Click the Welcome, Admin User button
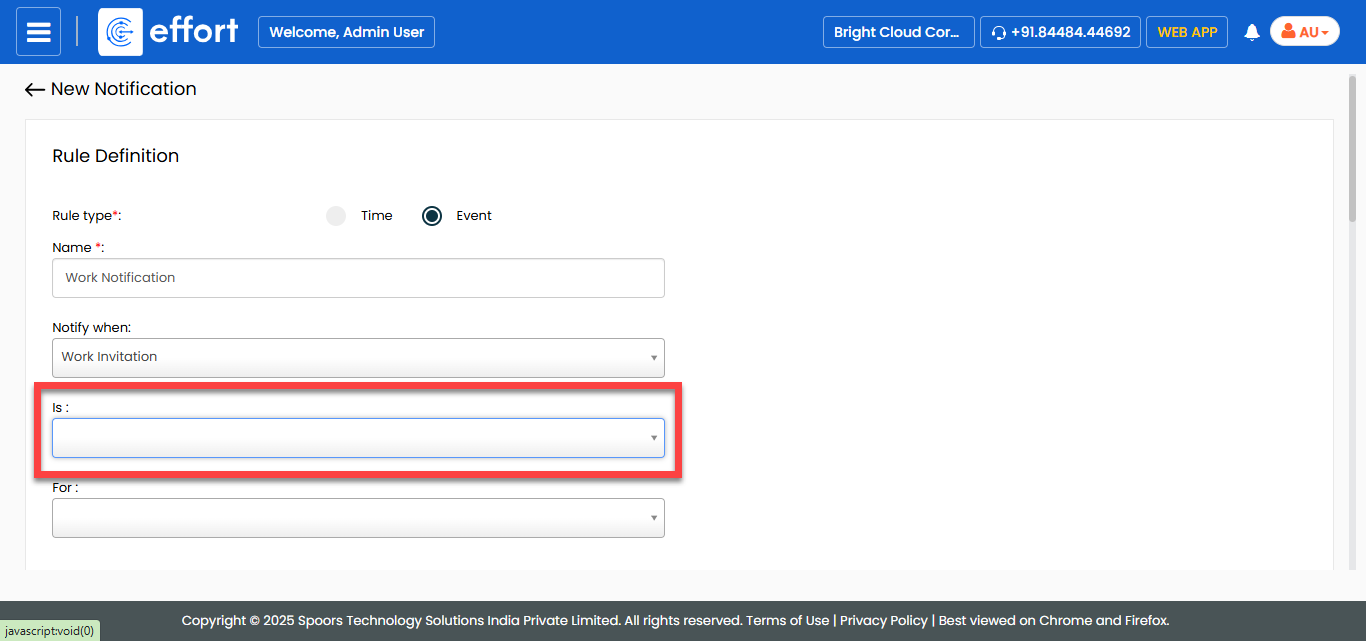Image resolution: width=1366 pixels, height=641 pixels. point(346,32)
